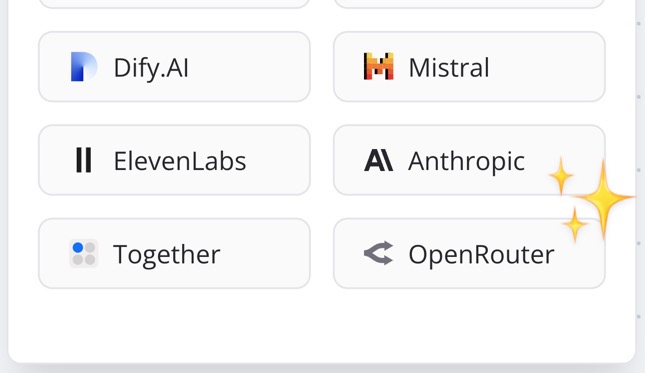Click the blue Dify.AI logo icon
This screenshot has width=645, height=373.
(x=84, y=67)
